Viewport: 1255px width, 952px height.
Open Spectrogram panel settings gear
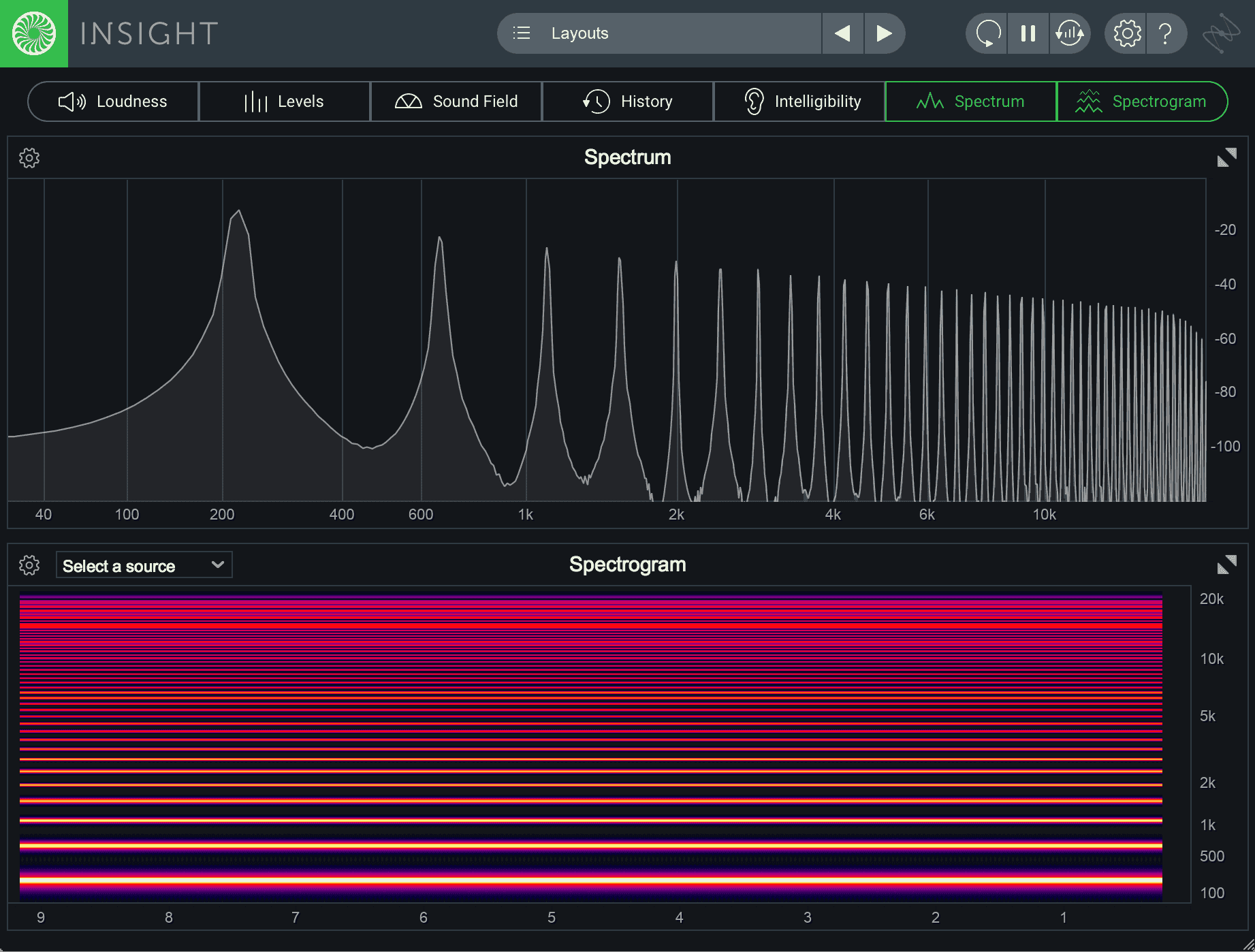tap(29, 565)
